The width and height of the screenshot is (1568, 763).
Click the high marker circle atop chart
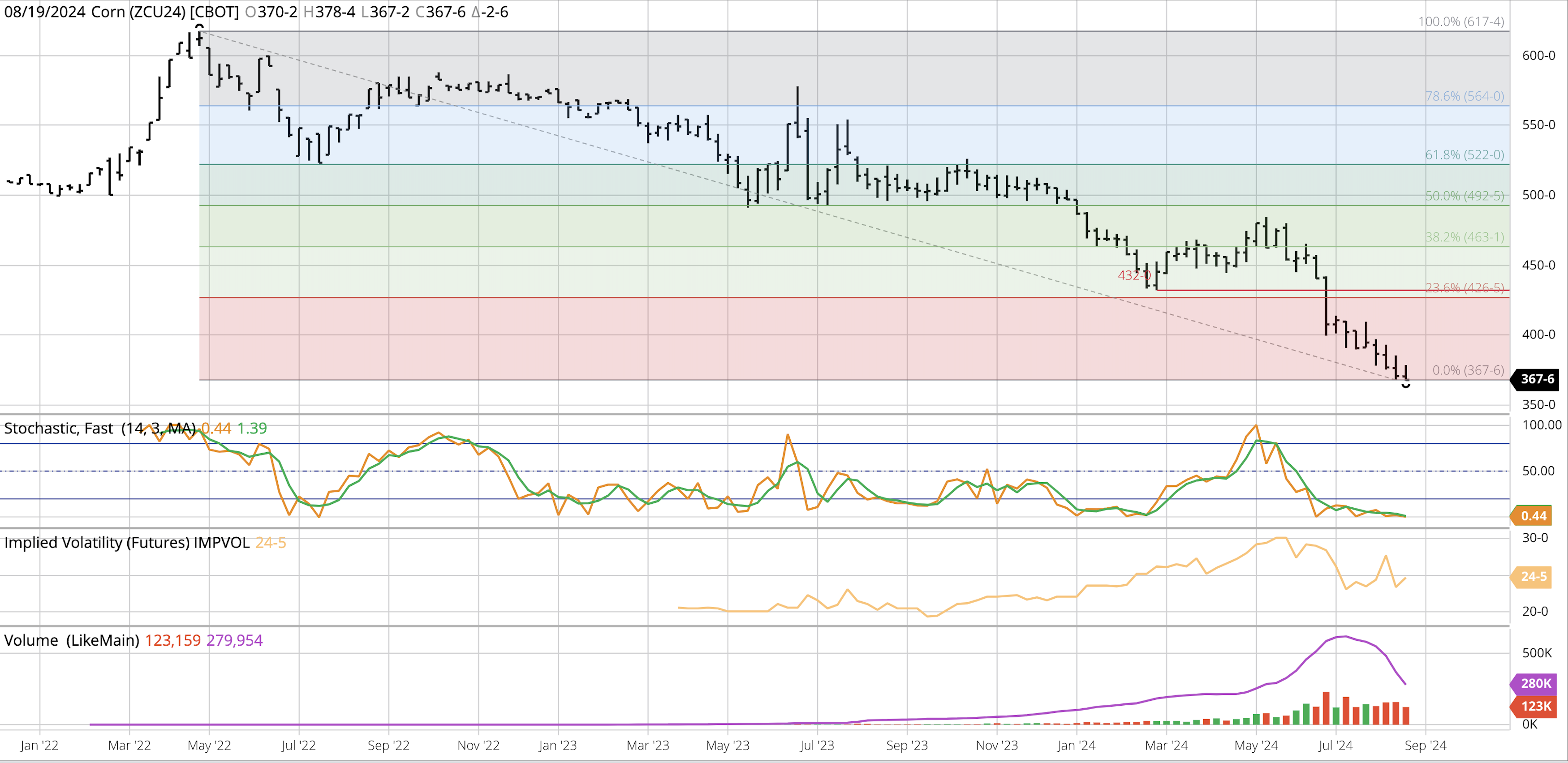pos(199,27)
